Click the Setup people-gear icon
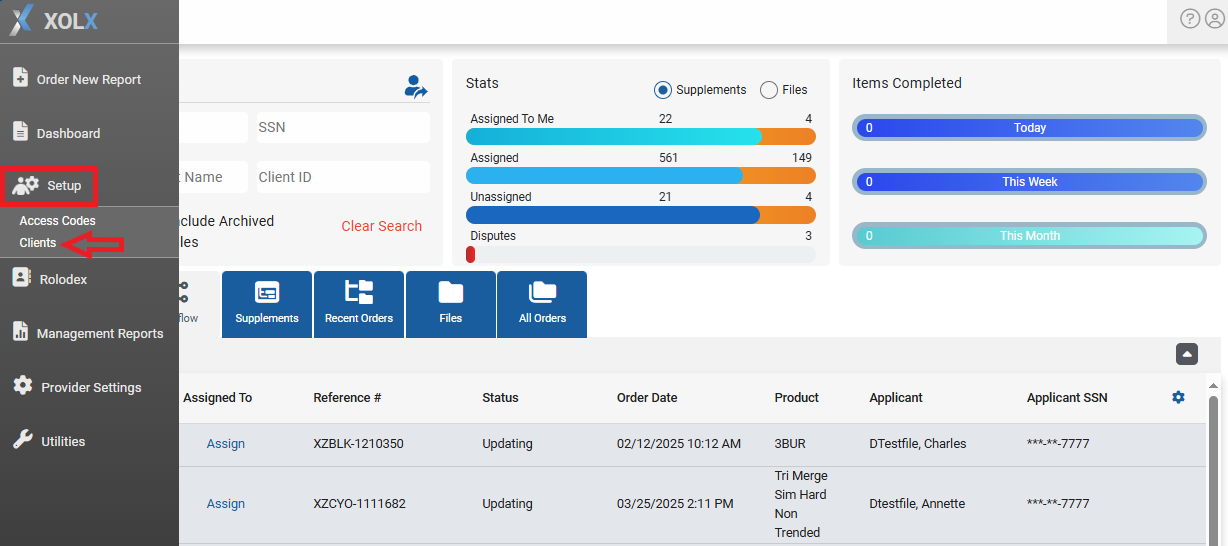This screenshot has height=546, width=1228. click(25, 185)
